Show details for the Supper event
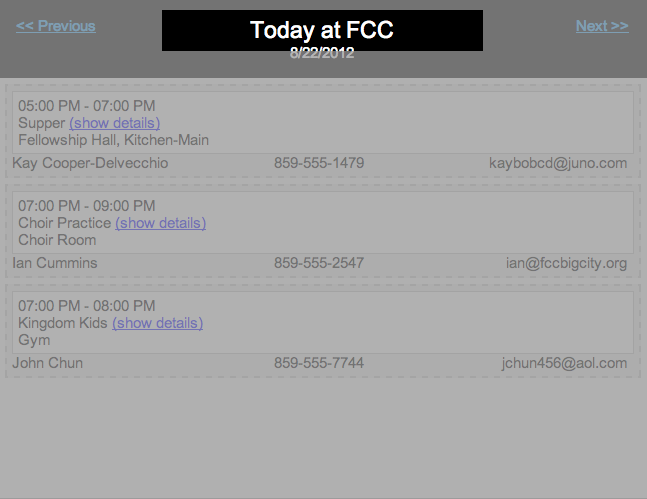 114,123
